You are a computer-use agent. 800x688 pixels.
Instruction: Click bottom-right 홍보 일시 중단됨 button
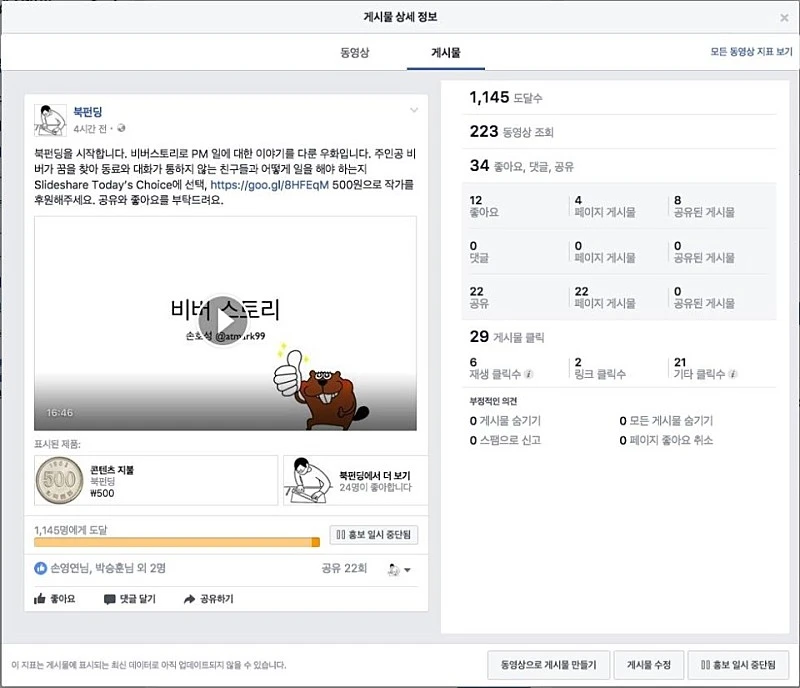point(738,665)
